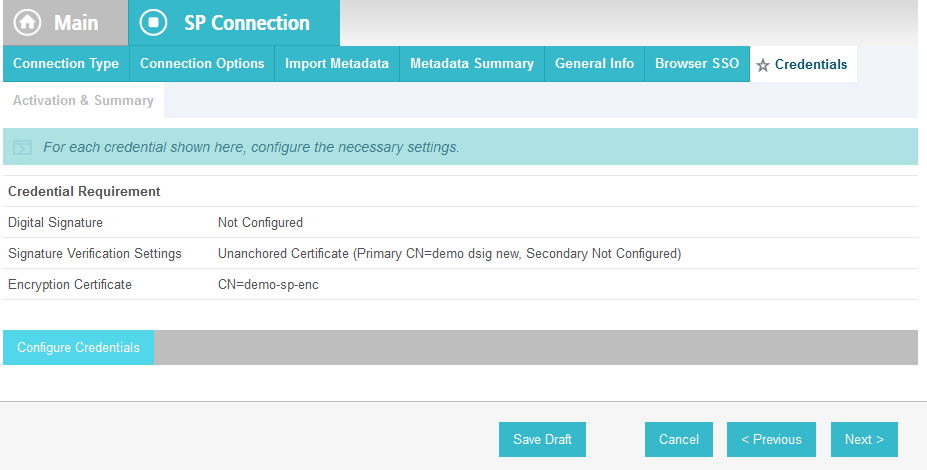Viewport: 927px width, 470px height.
Task: Open the Import Metadata tab
Action: pyautogui.click(x=337, y=64)
